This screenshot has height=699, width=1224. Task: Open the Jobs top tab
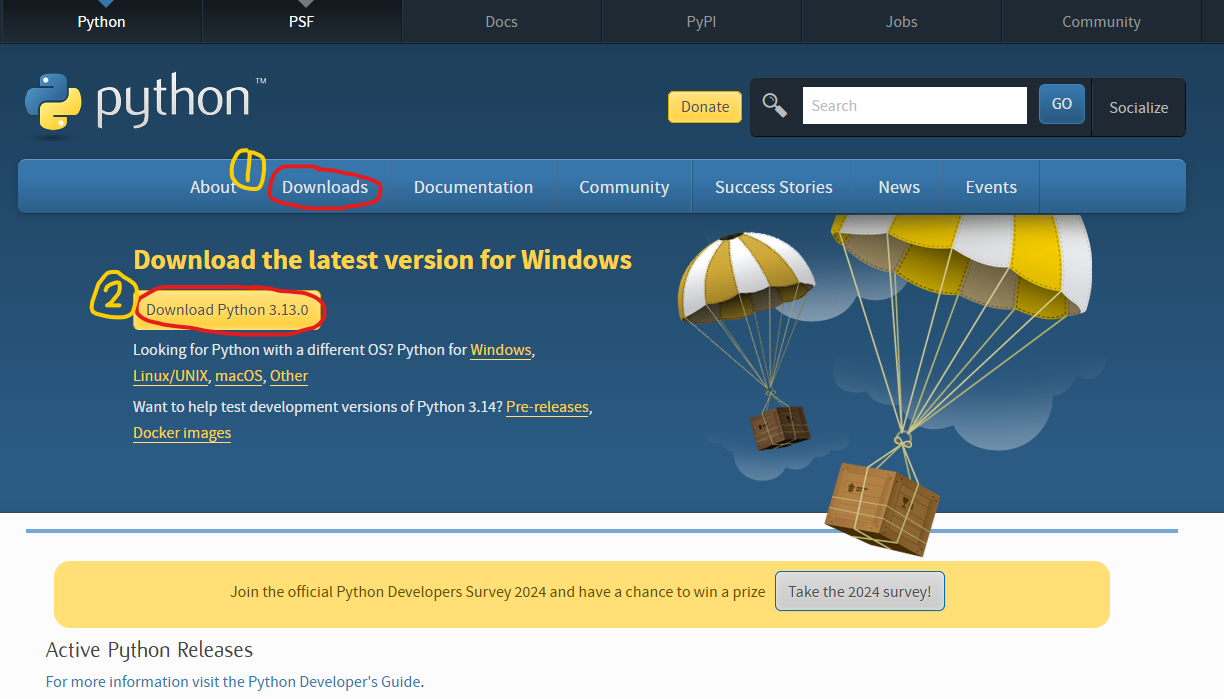tap(901, 21)
